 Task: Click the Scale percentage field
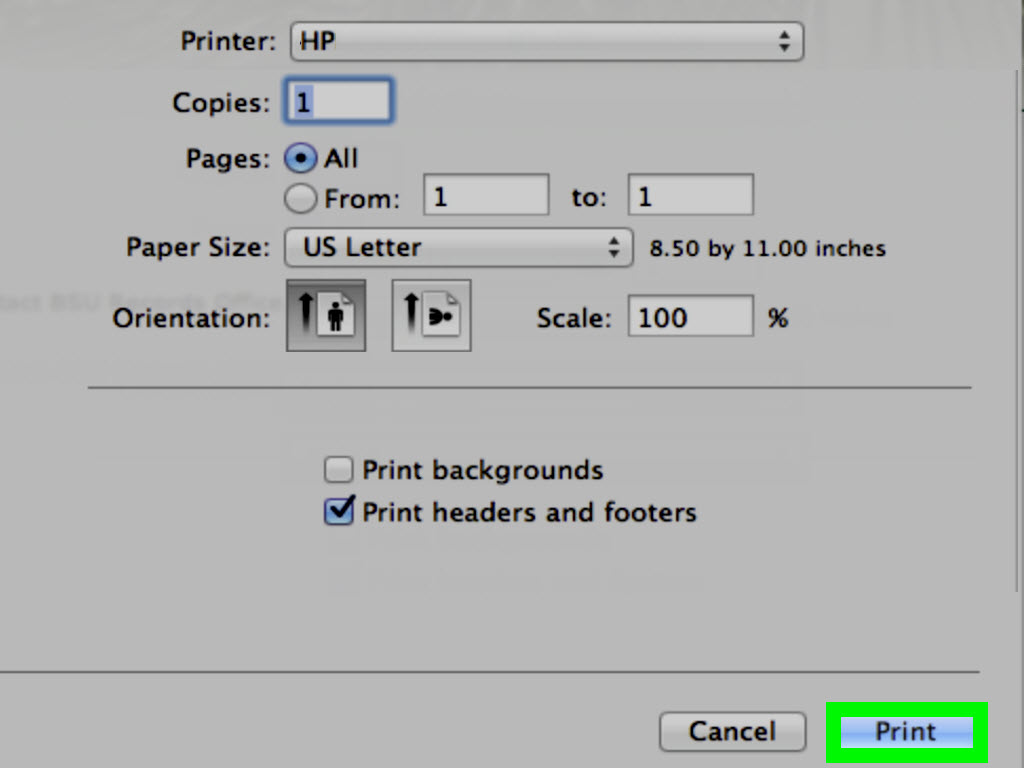[691, 316]
